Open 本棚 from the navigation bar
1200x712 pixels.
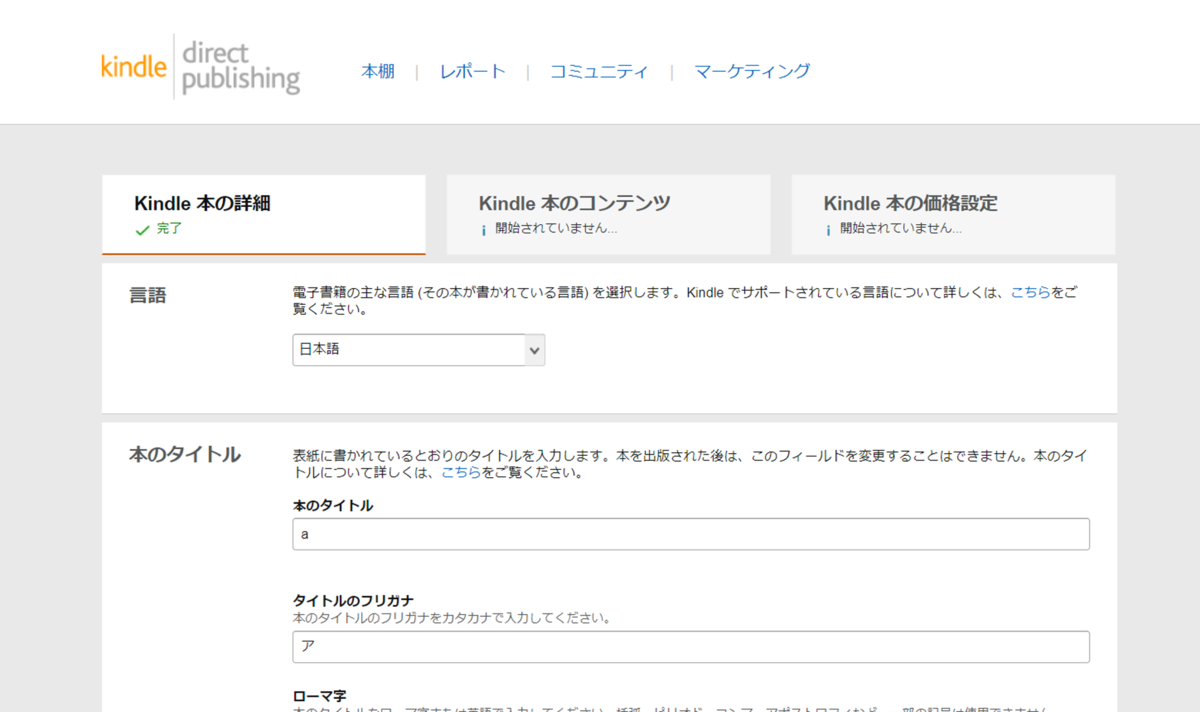pos(378,71)
